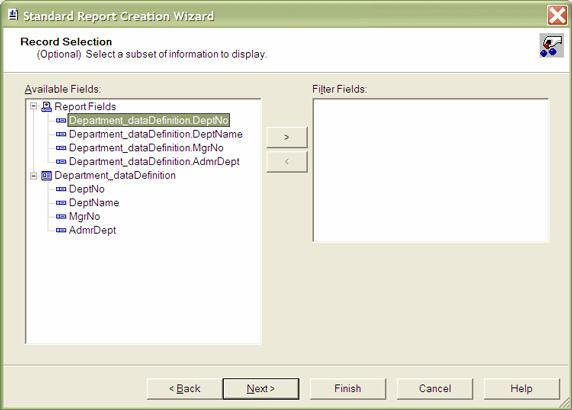
Task: Select DeptName under the Department_dataDefinition table
Action: point(94,203)
